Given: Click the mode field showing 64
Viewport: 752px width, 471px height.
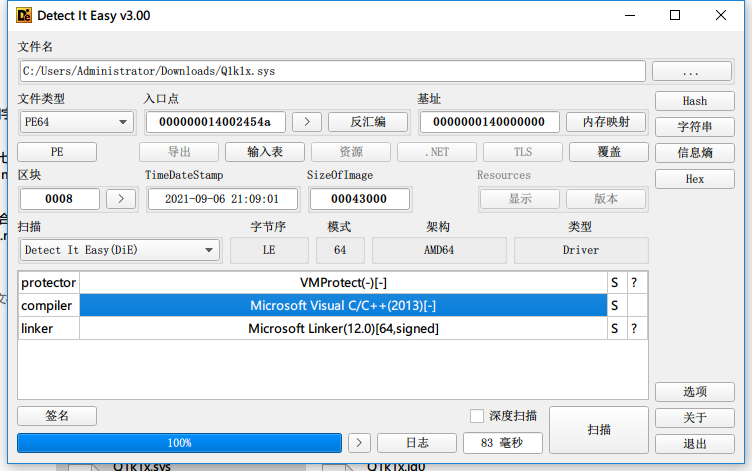Looking at the screenshot, I should pos(340,250).
